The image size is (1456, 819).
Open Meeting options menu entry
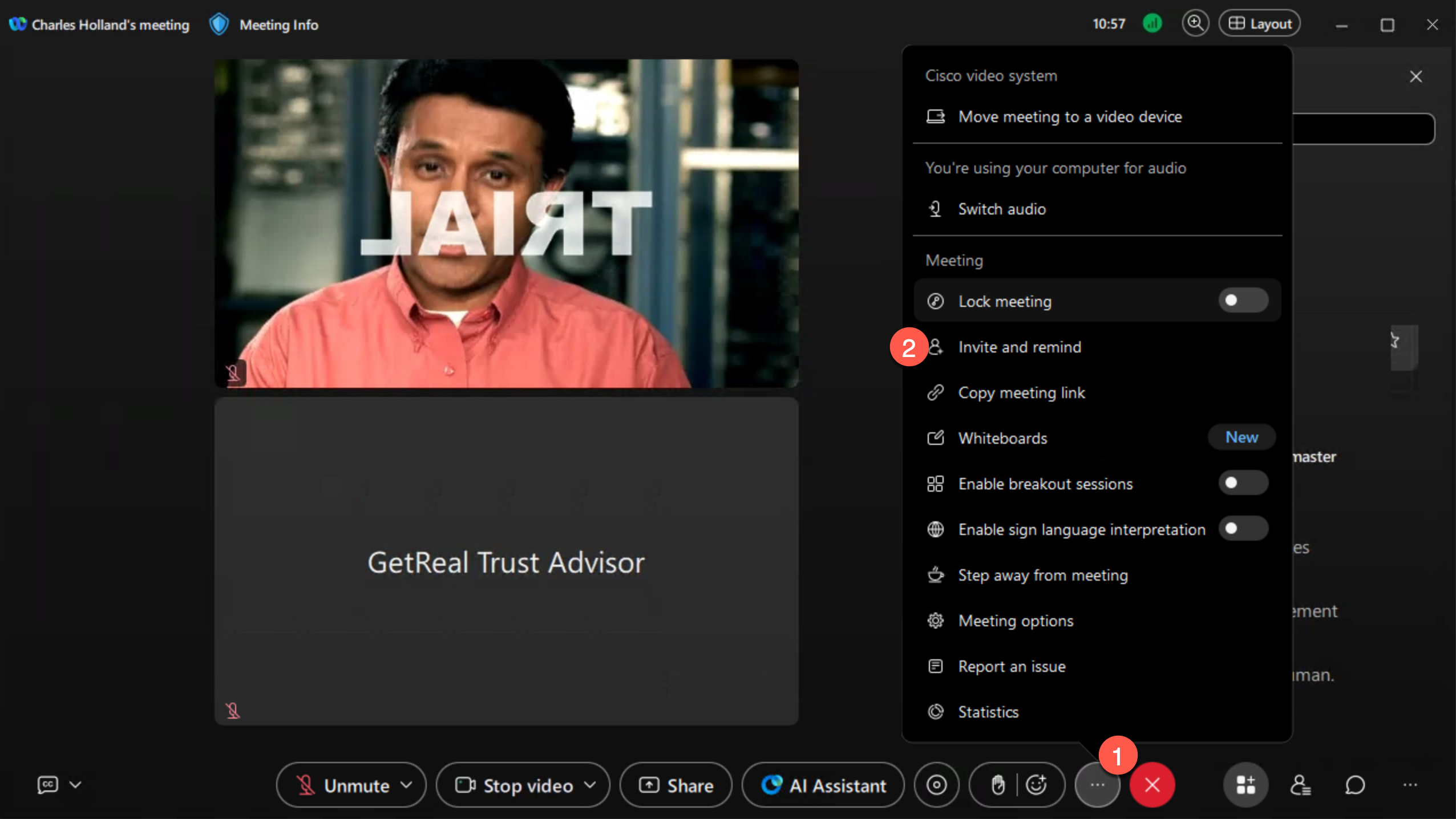point(1016,621)
